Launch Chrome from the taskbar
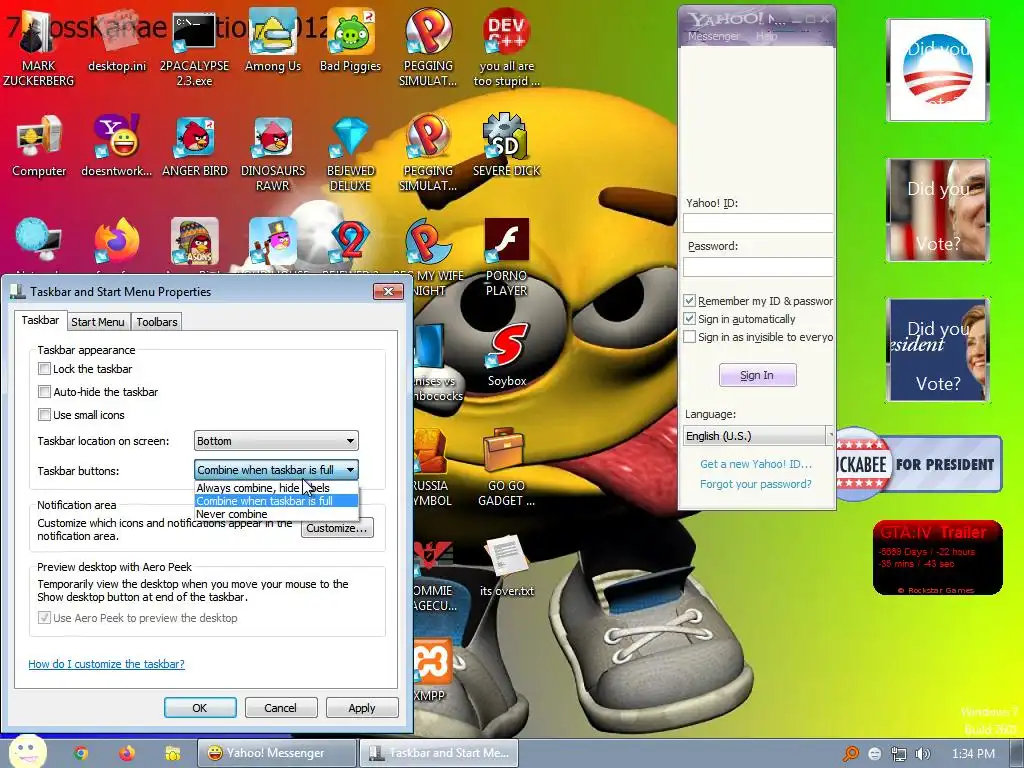 coord(80,753)
